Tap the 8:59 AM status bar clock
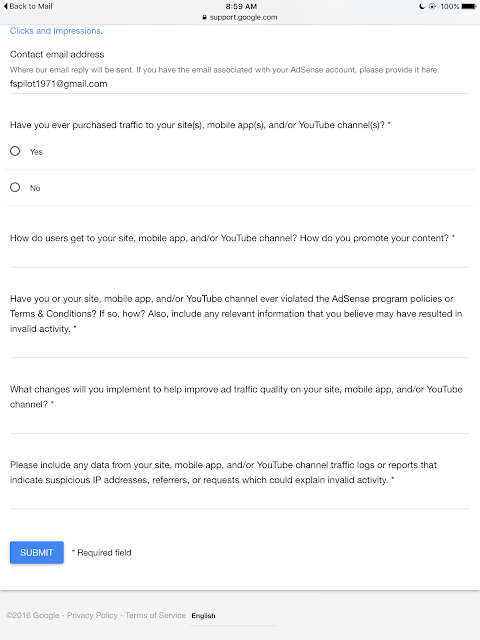 click(x=241, y=7)
